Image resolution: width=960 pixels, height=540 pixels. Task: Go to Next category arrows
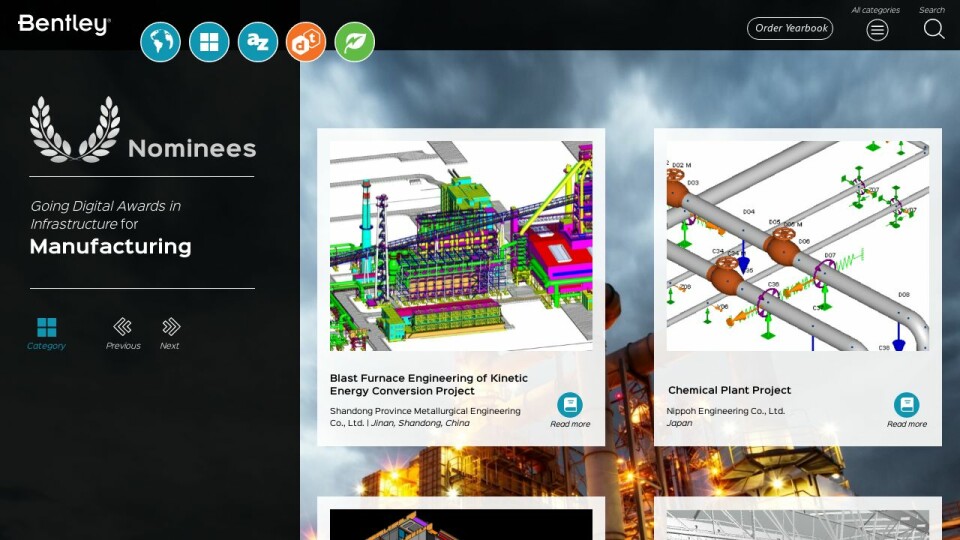tap(171, 326)
